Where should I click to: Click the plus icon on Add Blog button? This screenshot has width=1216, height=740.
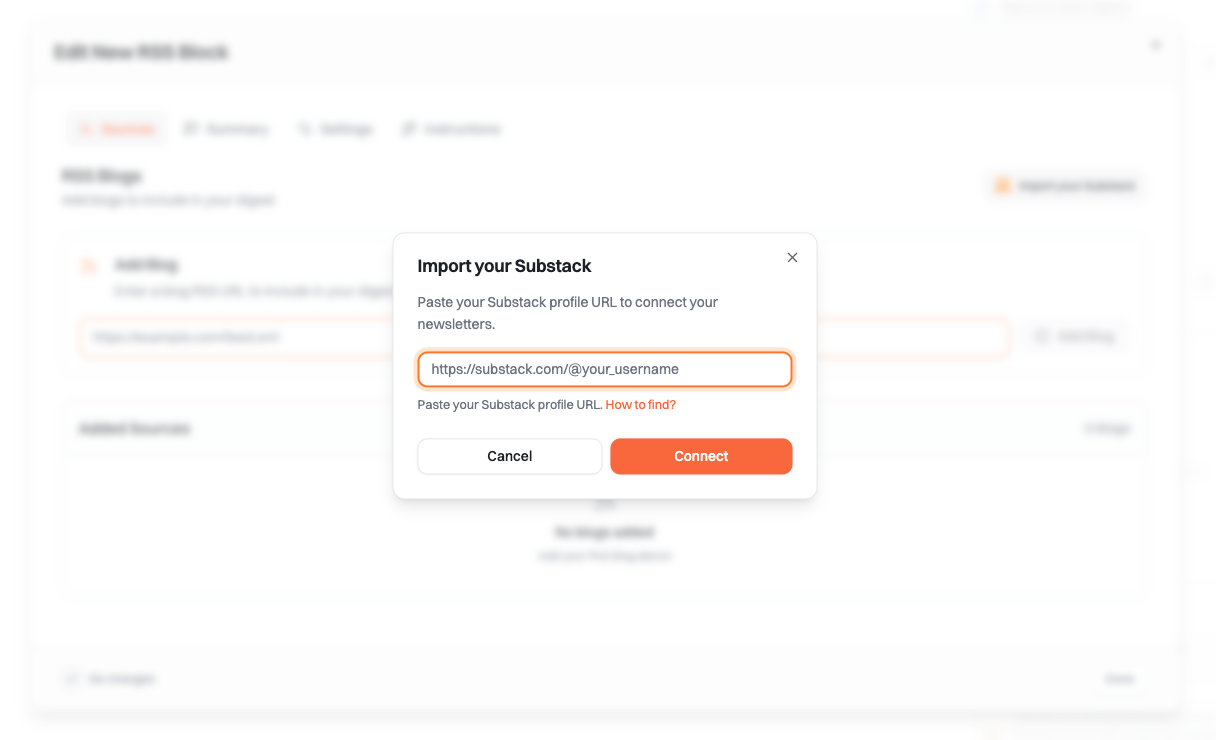(1042, 338)
